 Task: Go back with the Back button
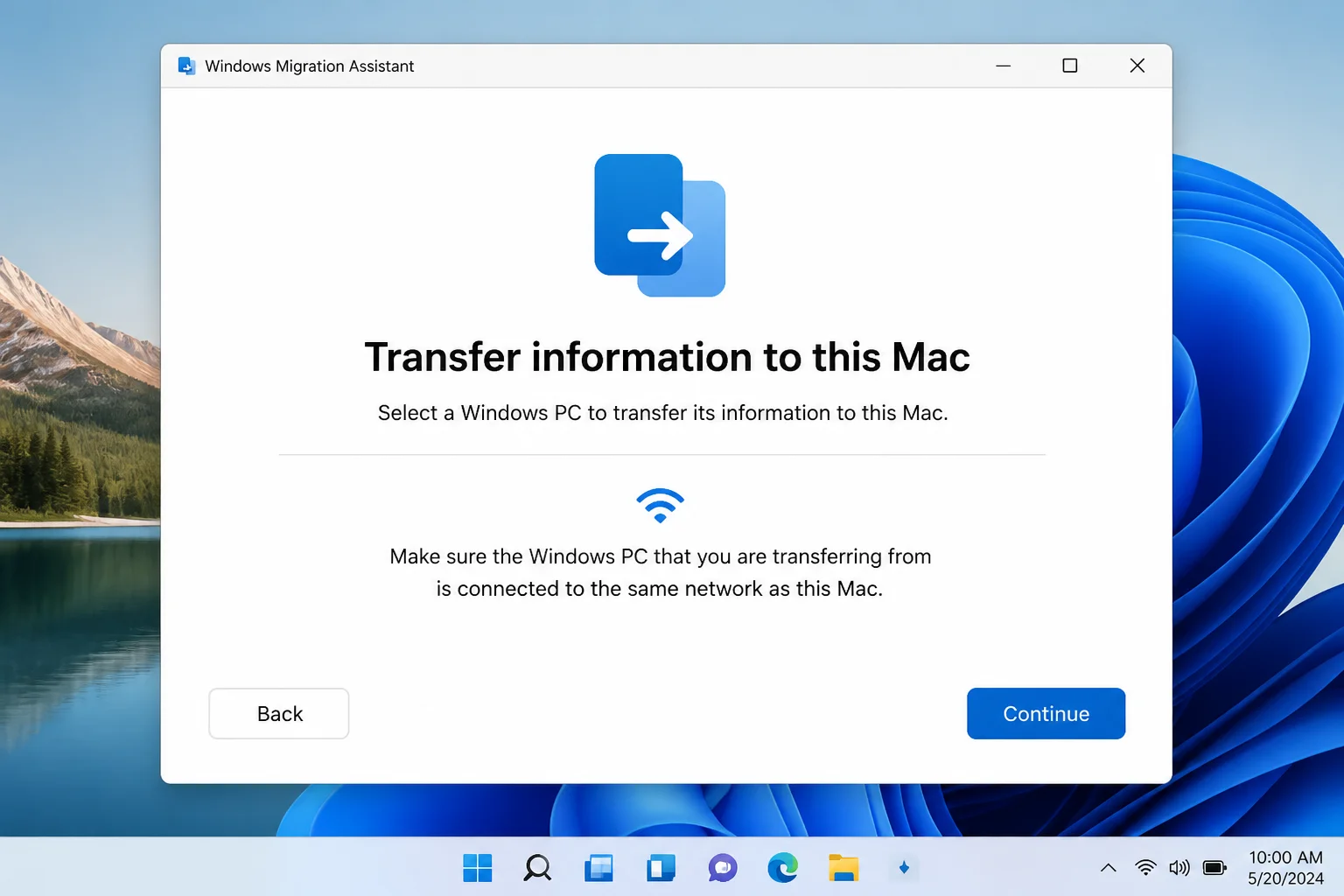[279, 713]
